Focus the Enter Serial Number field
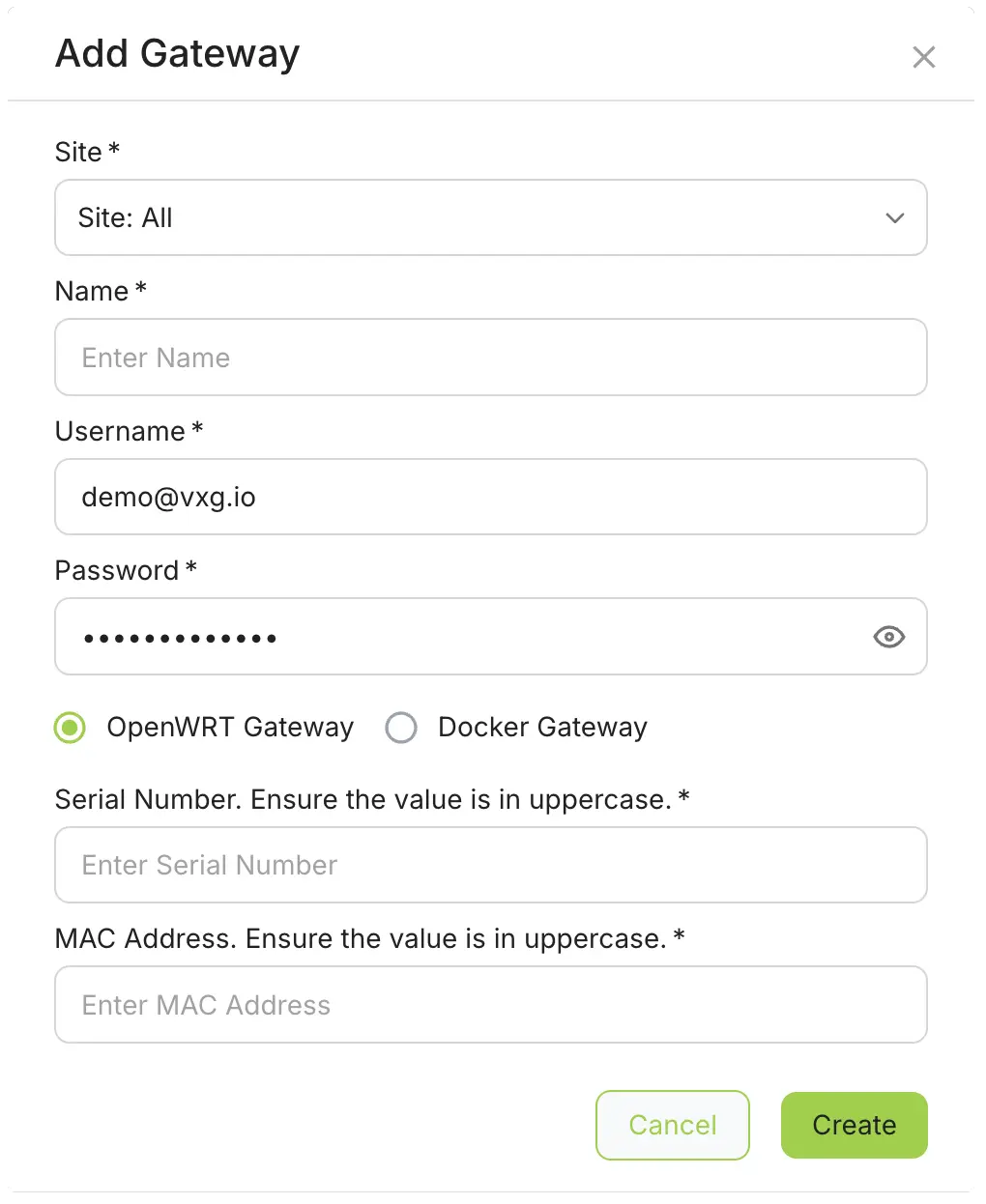The image size is (986, 1204). pos(490,865)
